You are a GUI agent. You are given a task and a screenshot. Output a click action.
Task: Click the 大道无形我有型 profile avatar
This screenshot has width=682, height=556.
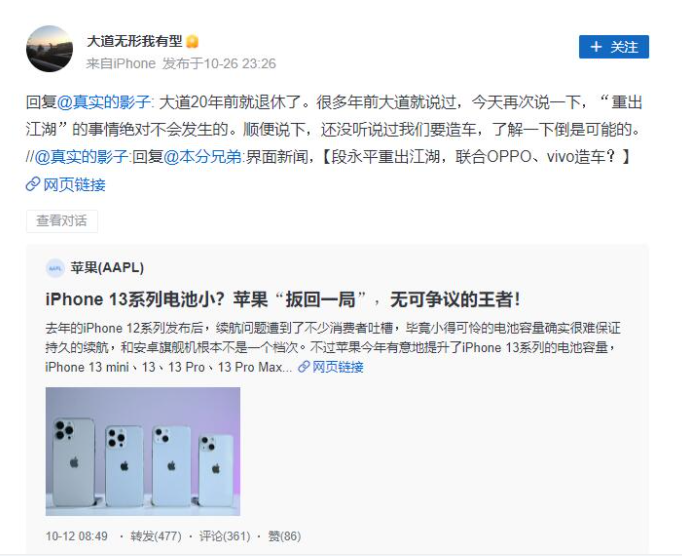point(50,49)
